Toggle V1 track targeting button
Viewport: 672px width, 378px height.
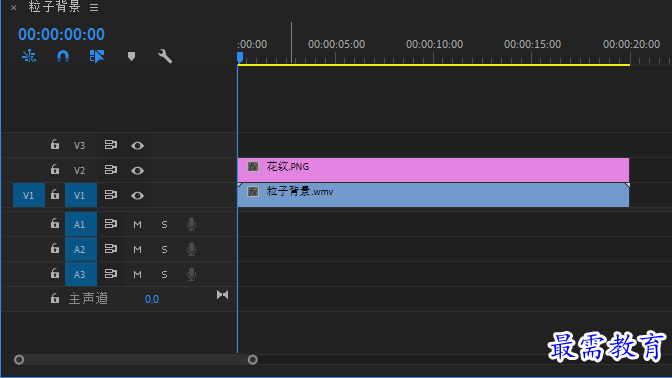point(81,195)
